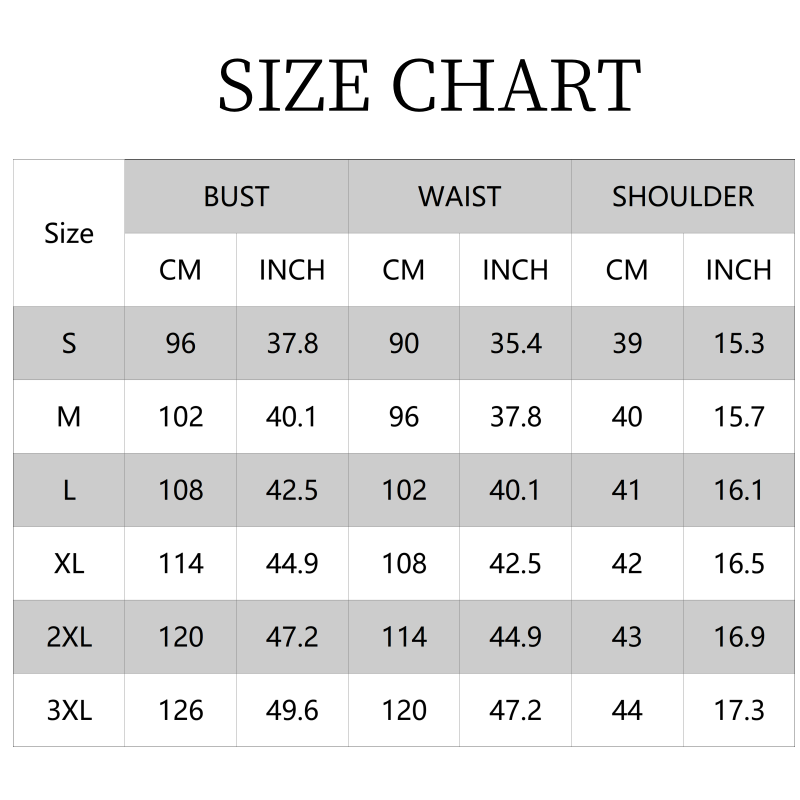
Task: Select the XL size row label
Action: click(69, 563)
